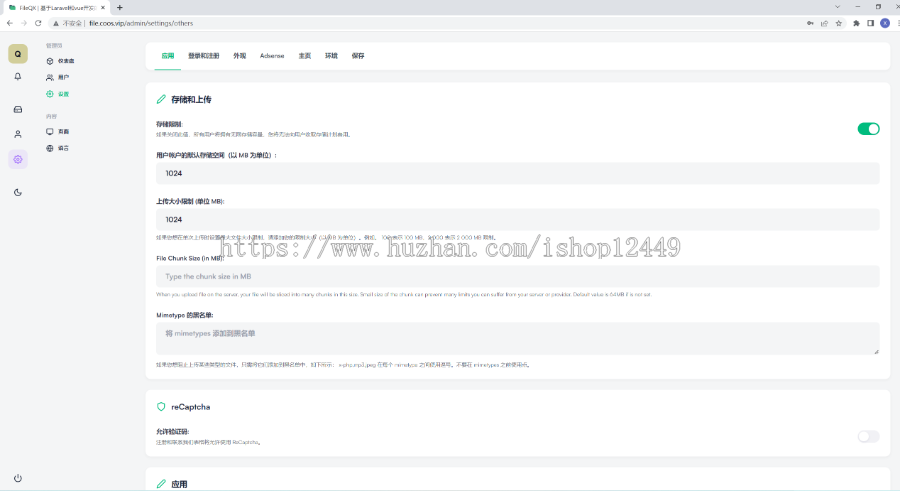Screen dimensions: 900x491
Task: Click the 用户 users icon in menu
Action: click(50, 77)
